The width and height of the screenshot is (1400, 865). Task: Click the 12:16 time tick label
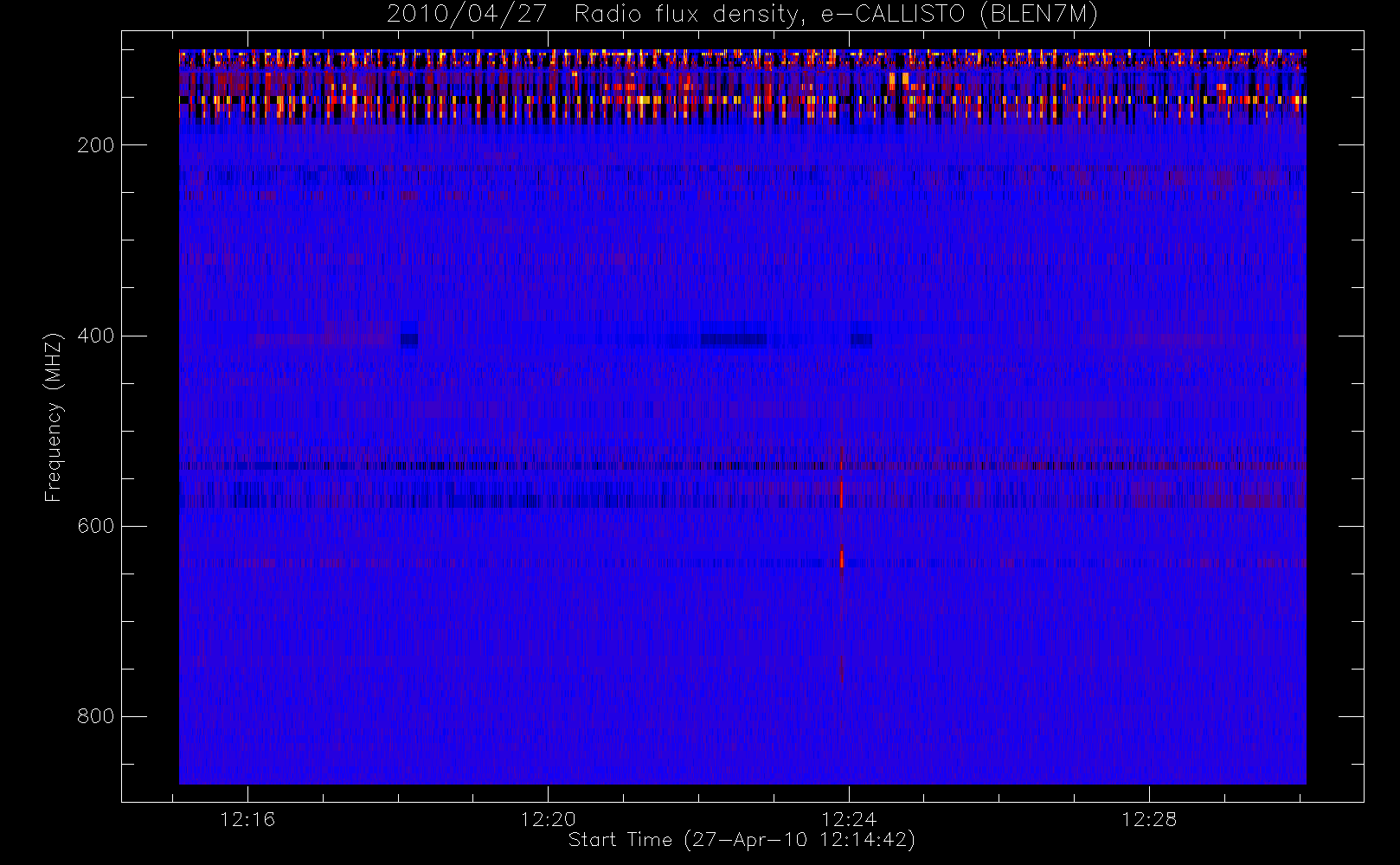247,819
